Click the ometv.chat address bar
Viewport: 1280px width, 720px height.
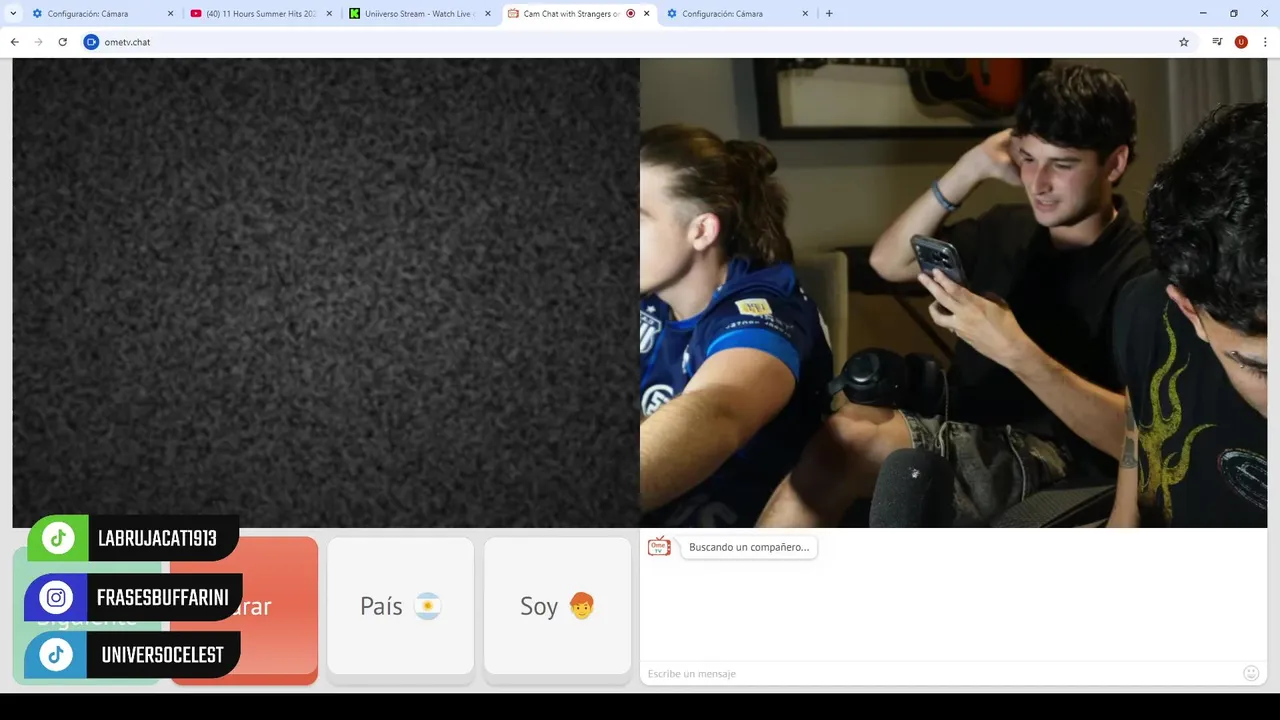635,42
